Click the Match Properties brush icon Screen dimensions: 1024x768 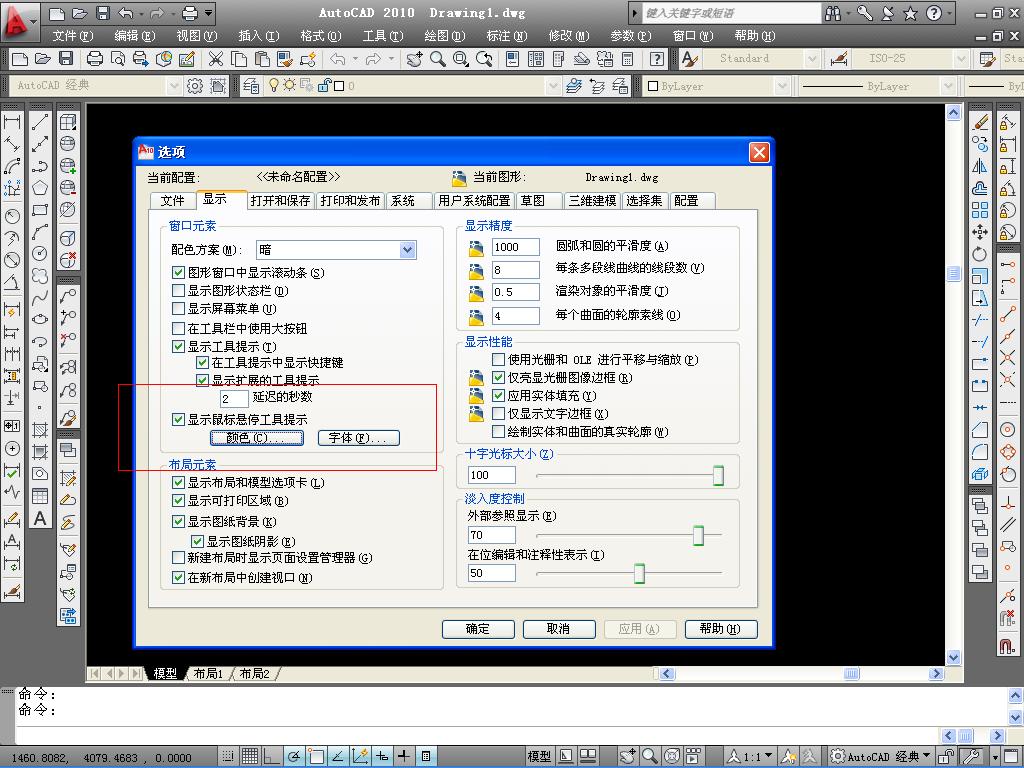coord(285,59)
